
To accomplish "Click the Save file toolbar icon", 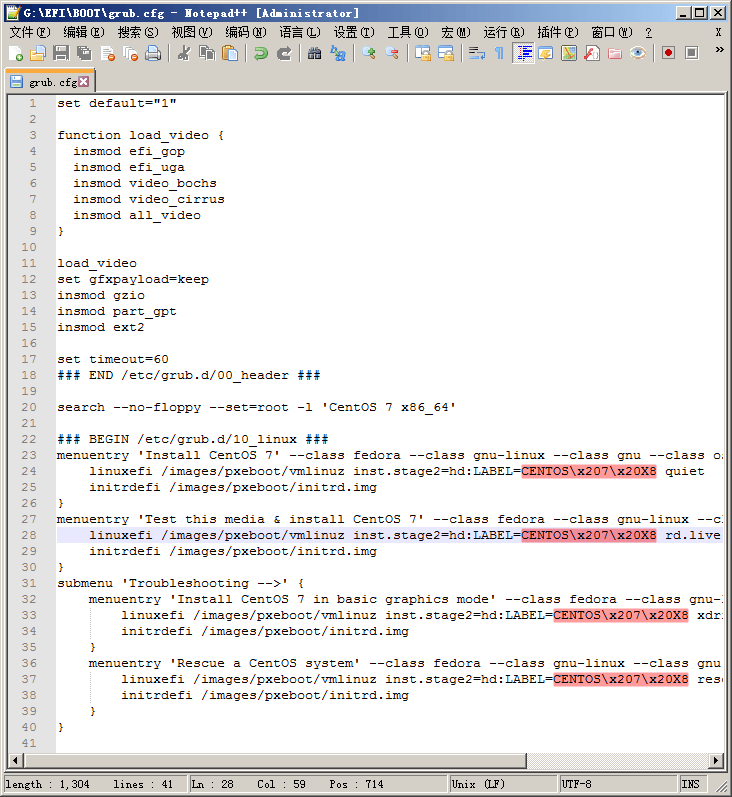I will 60,53.
